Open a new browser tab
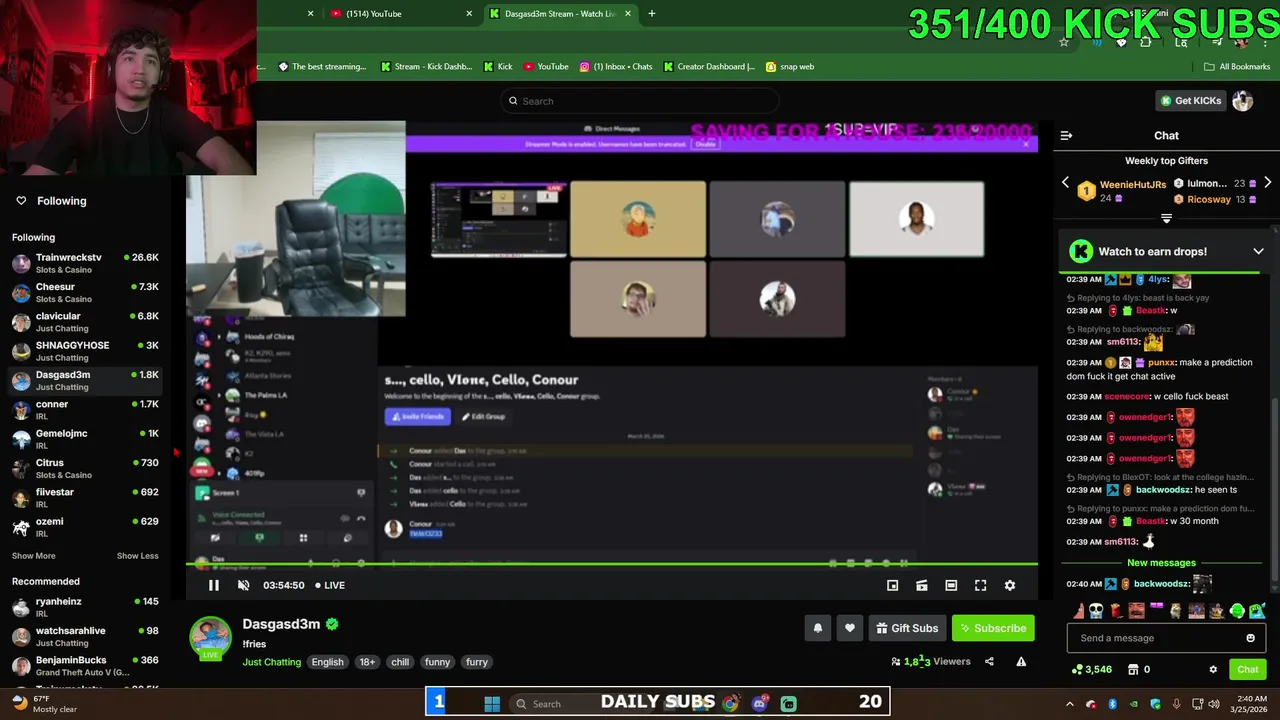Image resolution: width=1280 pixels, height=720 pixels. 651,14
